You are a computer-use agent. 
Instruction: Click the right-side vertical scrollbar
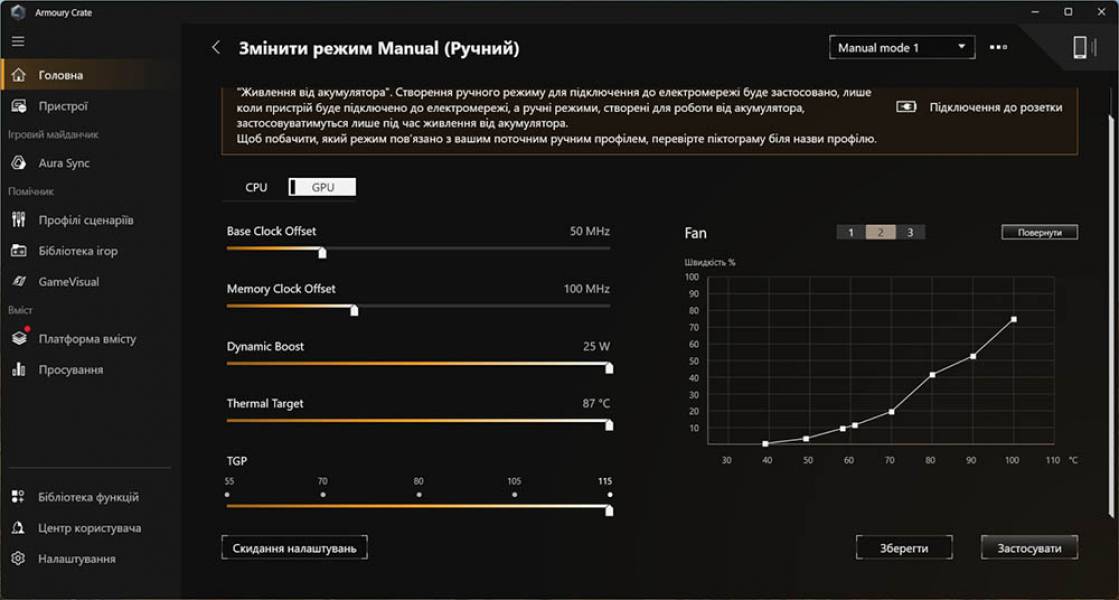tap(1110, 314)
